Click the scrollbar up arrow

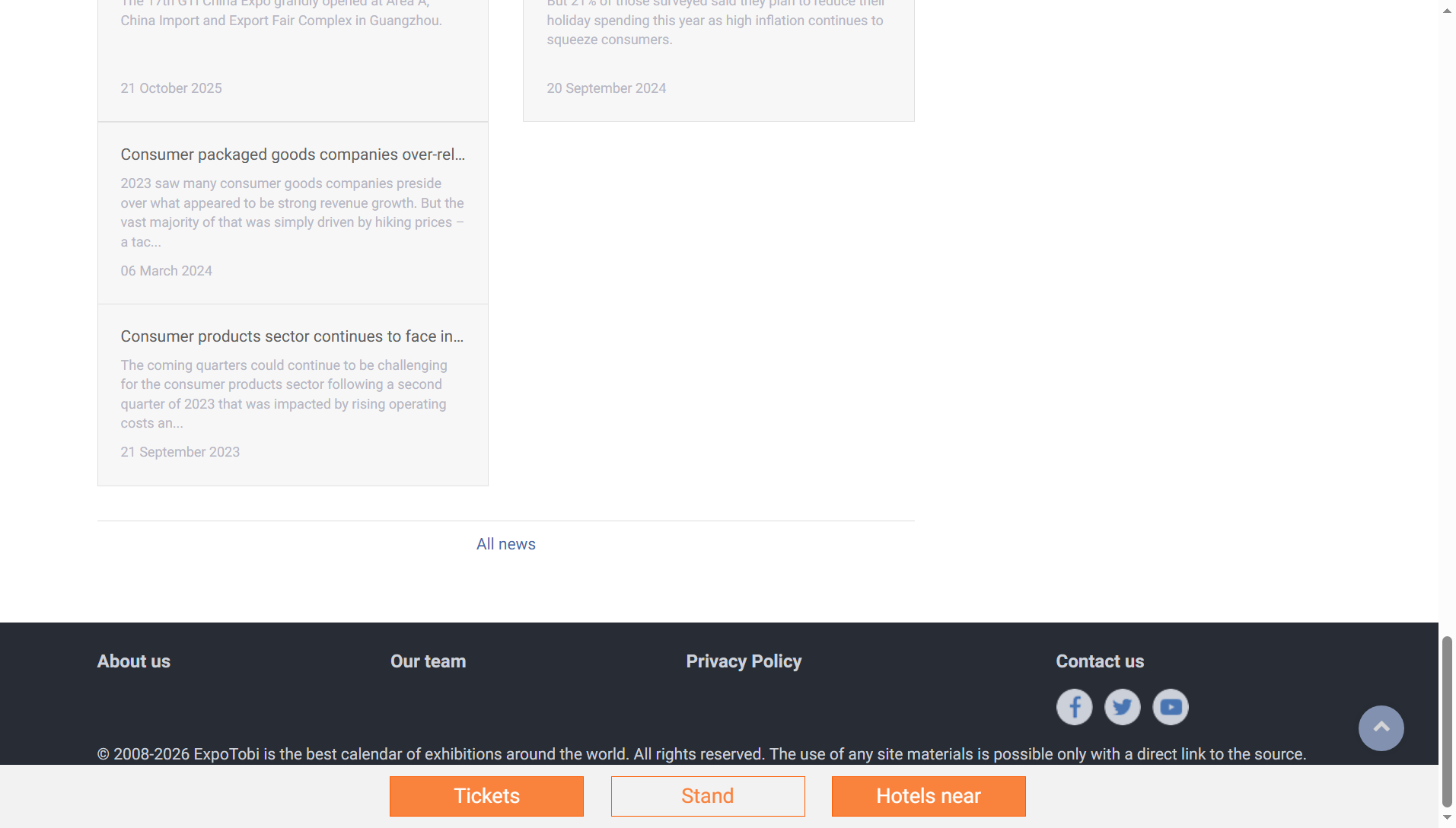coord(1447,11)
